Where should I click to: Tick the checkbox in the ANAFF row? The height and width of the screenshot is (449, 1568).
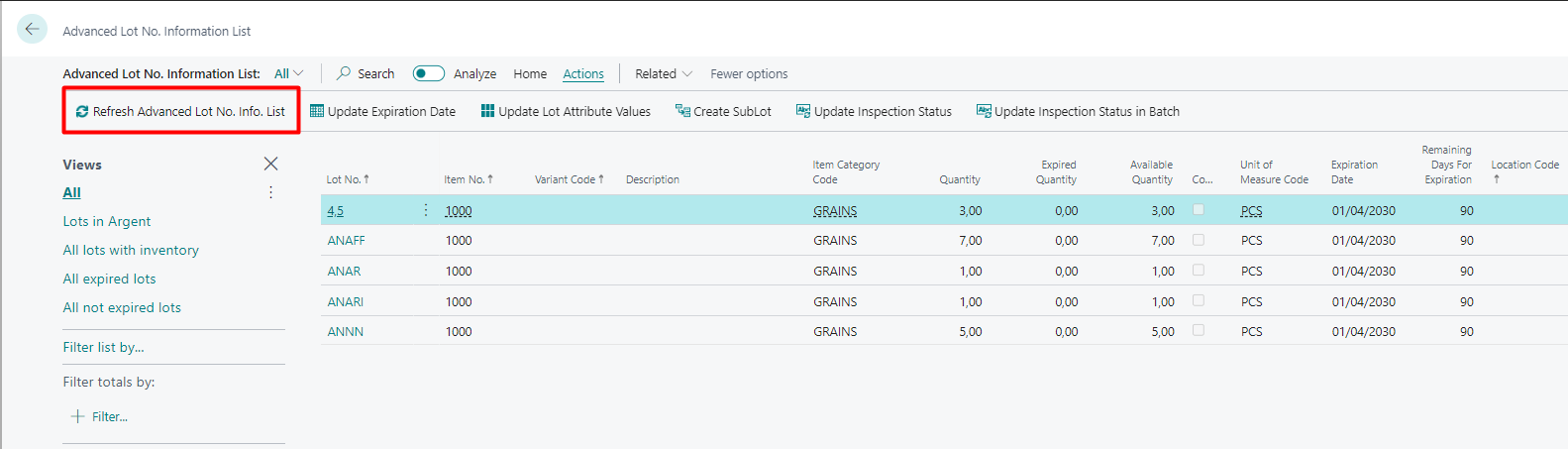[1199, 240]
